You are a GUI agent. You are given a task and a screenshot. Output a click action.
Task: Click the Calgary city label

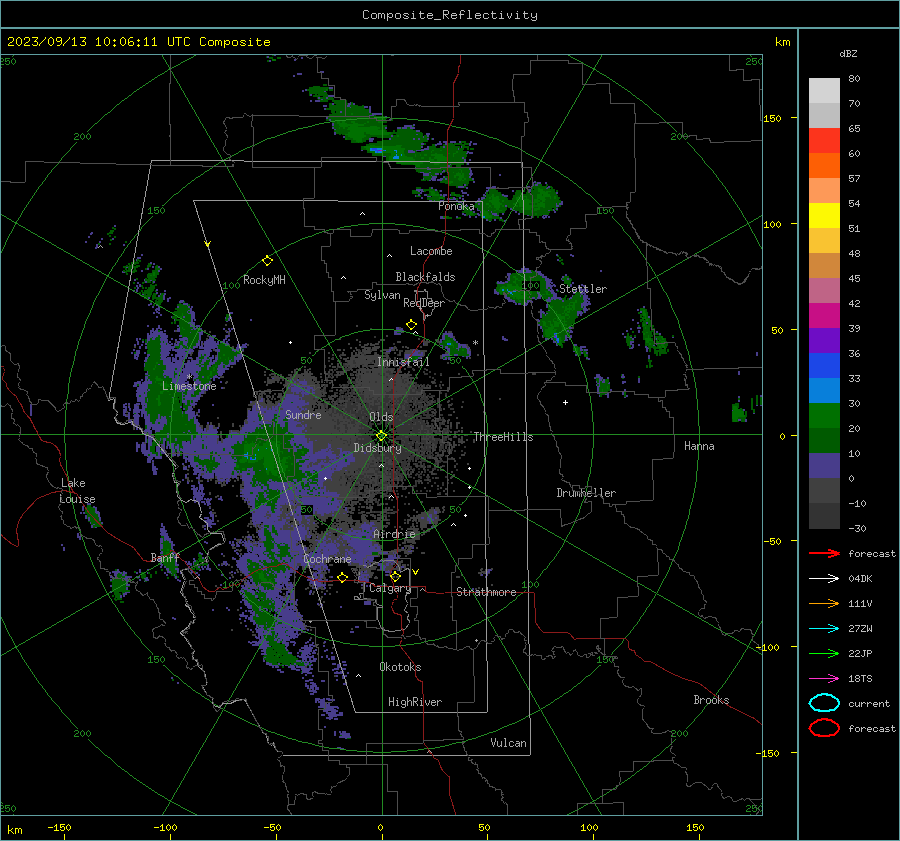pos(390,588)
